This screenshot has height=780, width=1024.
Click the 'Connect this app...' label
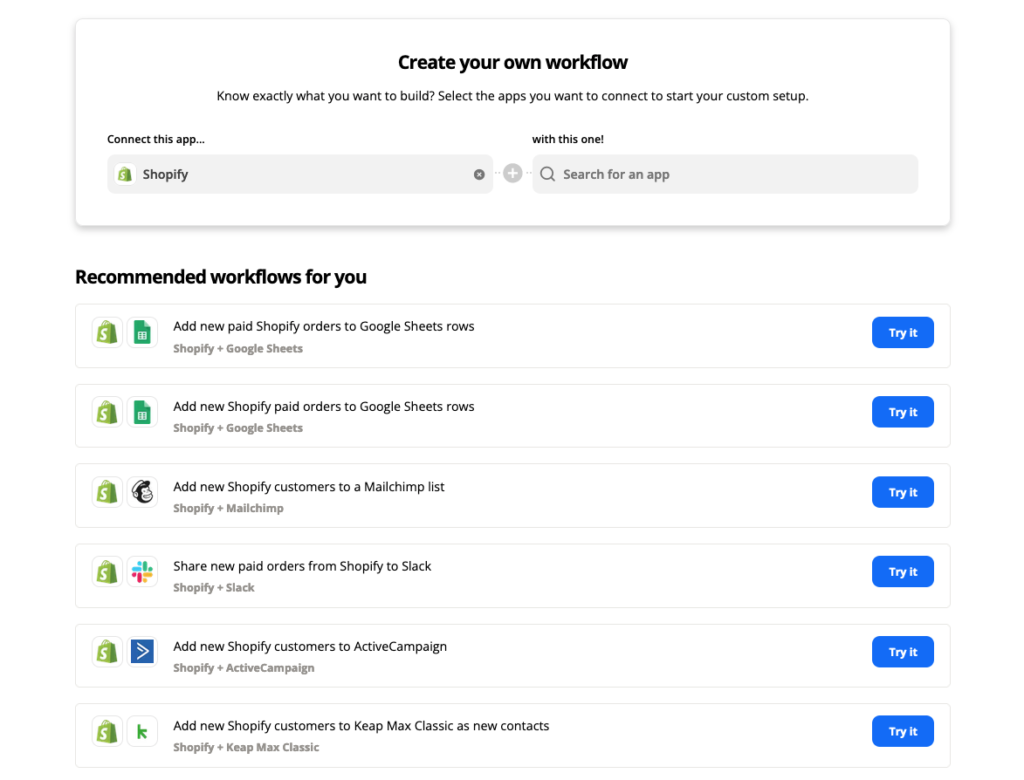[156, 139]
